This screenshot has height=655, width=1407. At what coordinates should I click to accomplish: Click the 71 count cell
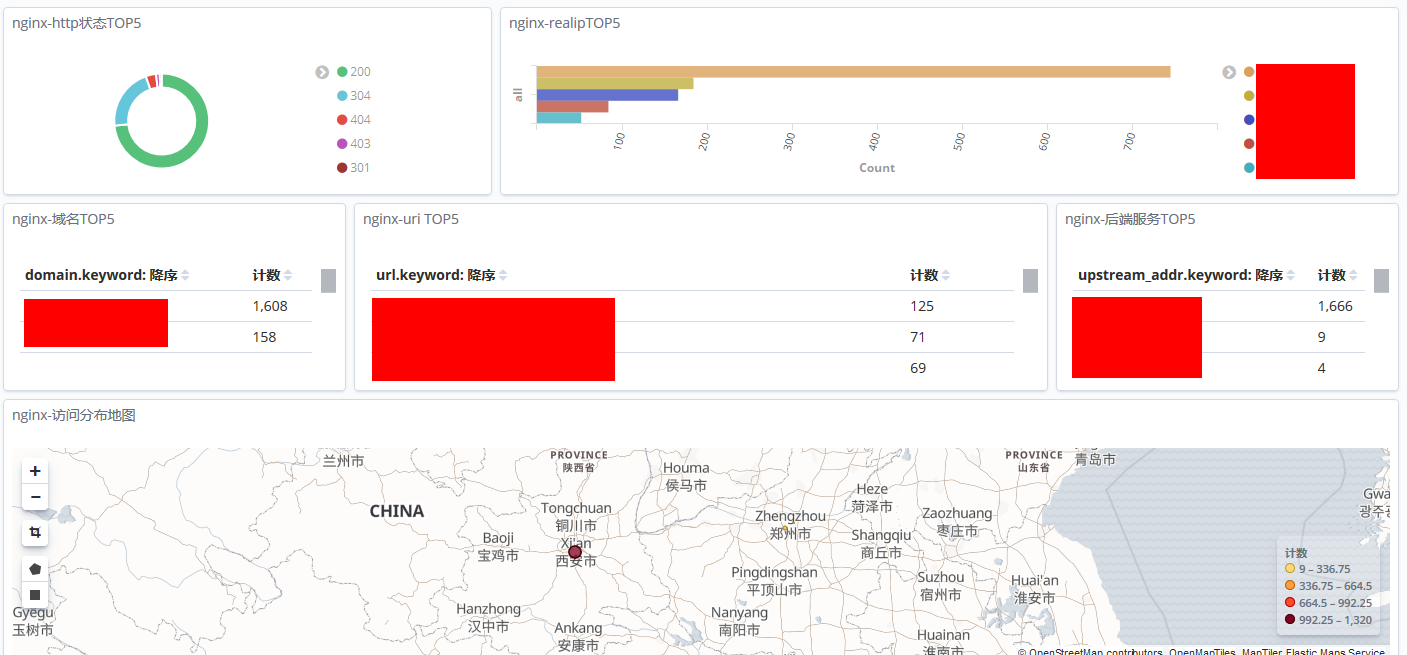[x=918, y=337]
